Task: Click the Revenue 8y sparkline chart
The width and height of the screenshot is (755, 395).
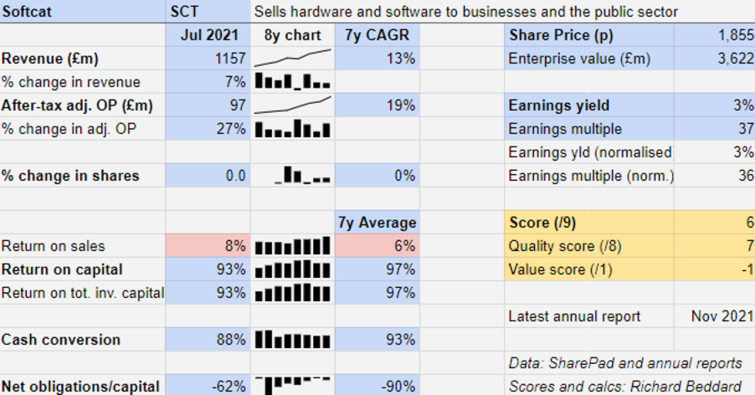Action: click(293, 58)
